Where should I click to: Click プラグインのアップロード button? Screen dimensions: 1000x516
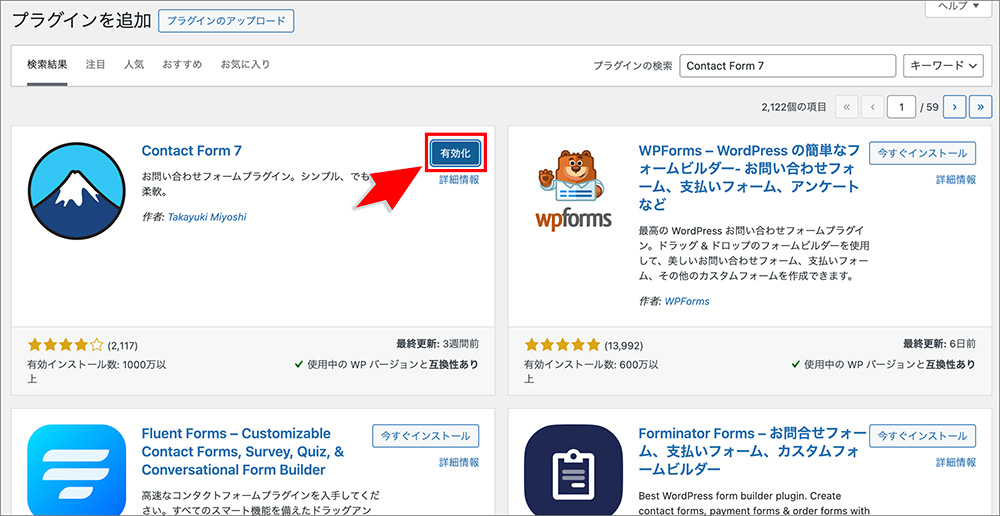click(226, 20)
